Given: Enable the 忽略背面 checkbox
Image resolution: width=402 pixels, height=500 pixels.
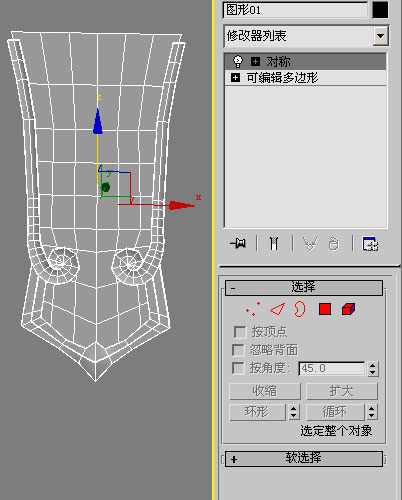Looking at the screenshot, I should click(x=238, y=350).
